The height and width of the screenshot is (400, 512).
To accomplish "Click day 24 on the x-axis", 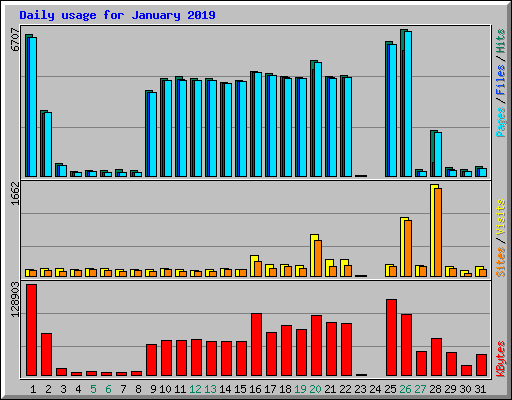I will [375, 389].
